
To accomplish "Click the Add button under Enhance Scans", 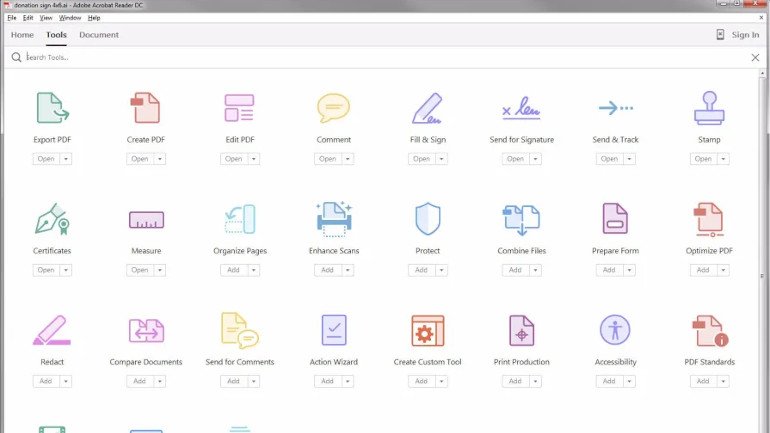I will click(327, 270).
